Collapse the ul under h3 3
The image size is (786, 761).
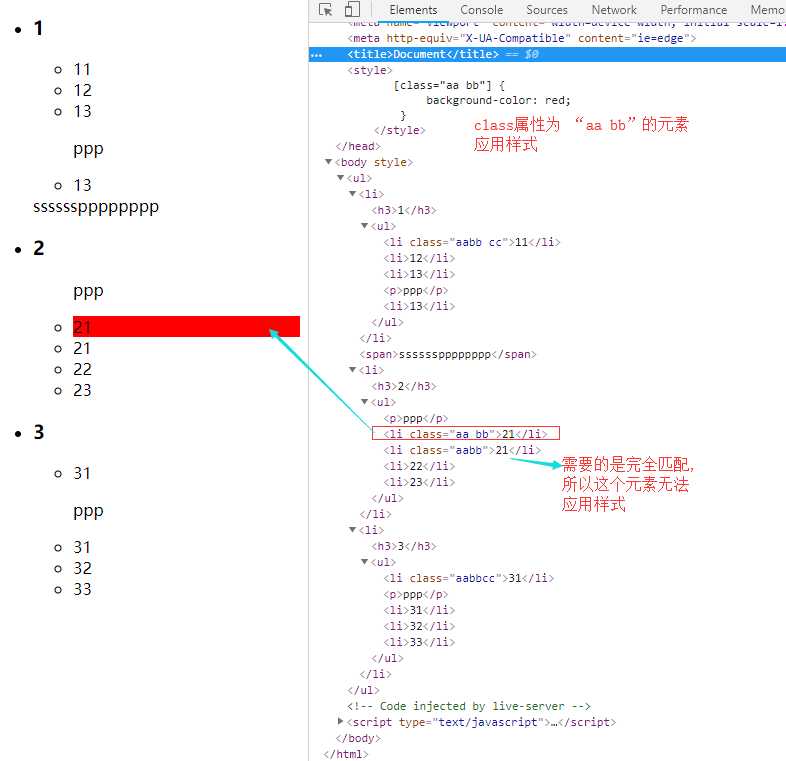pyautogui.click(x=364, y=561)
